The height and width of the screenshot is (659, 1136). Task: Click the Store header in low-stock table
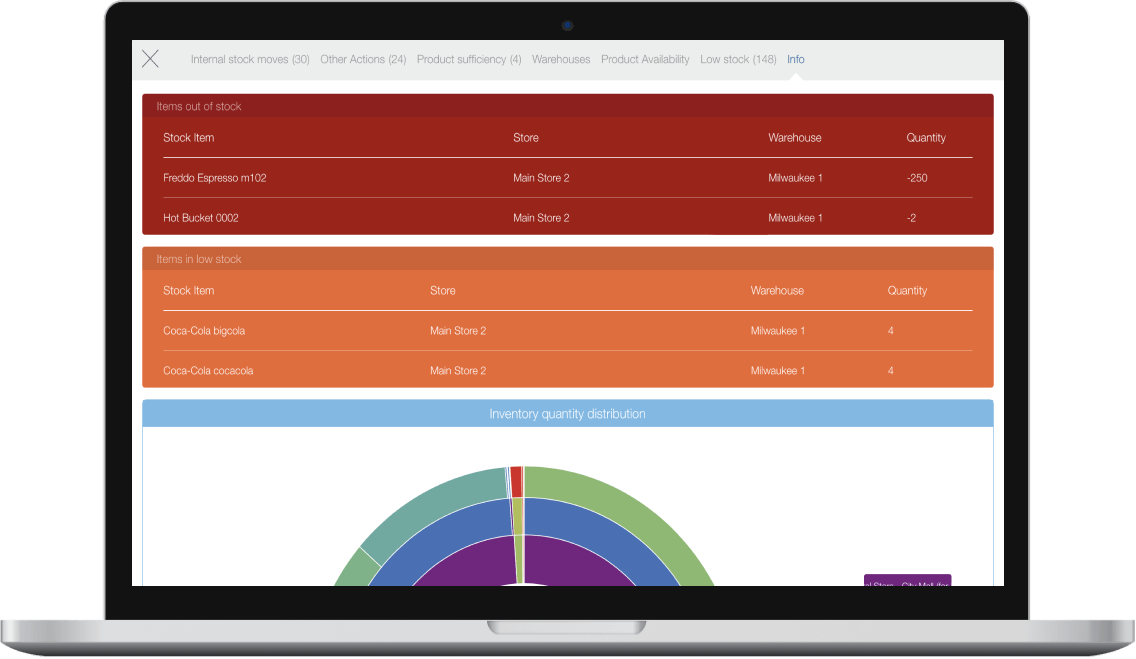tap(442, 290)
